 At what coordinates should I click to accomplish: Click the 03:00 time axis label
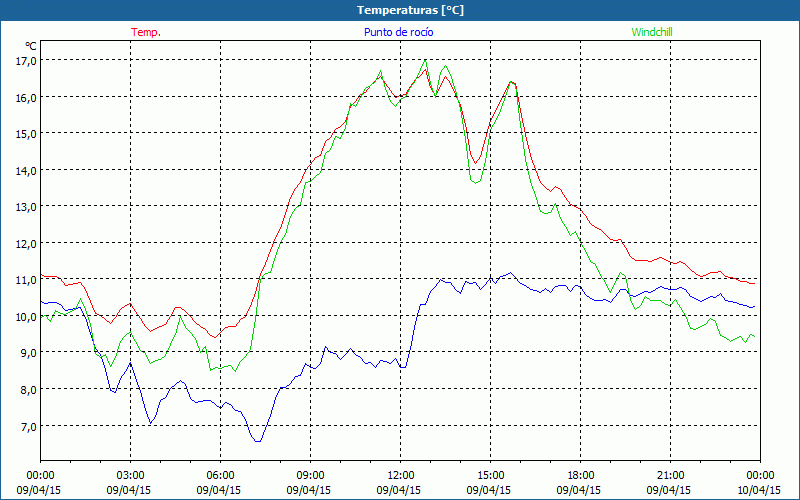[131, 476]
